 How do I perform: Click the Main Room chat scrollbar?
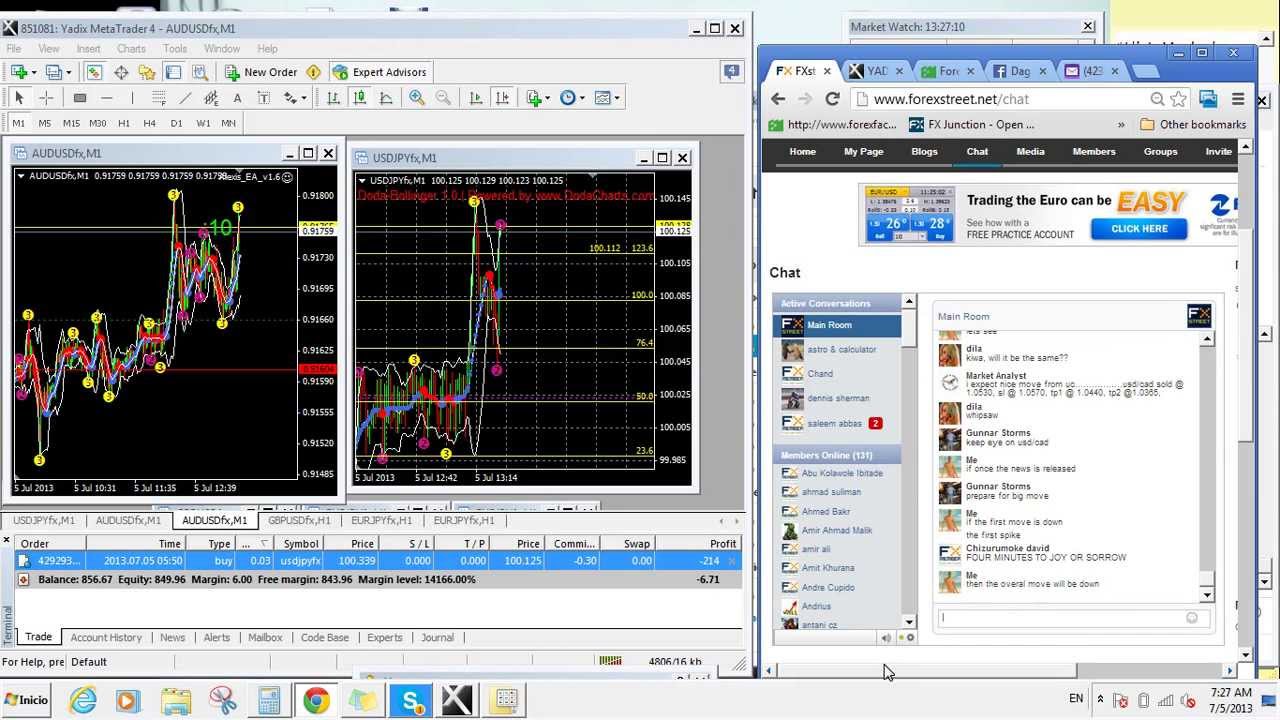click(x=1208, y=467)
